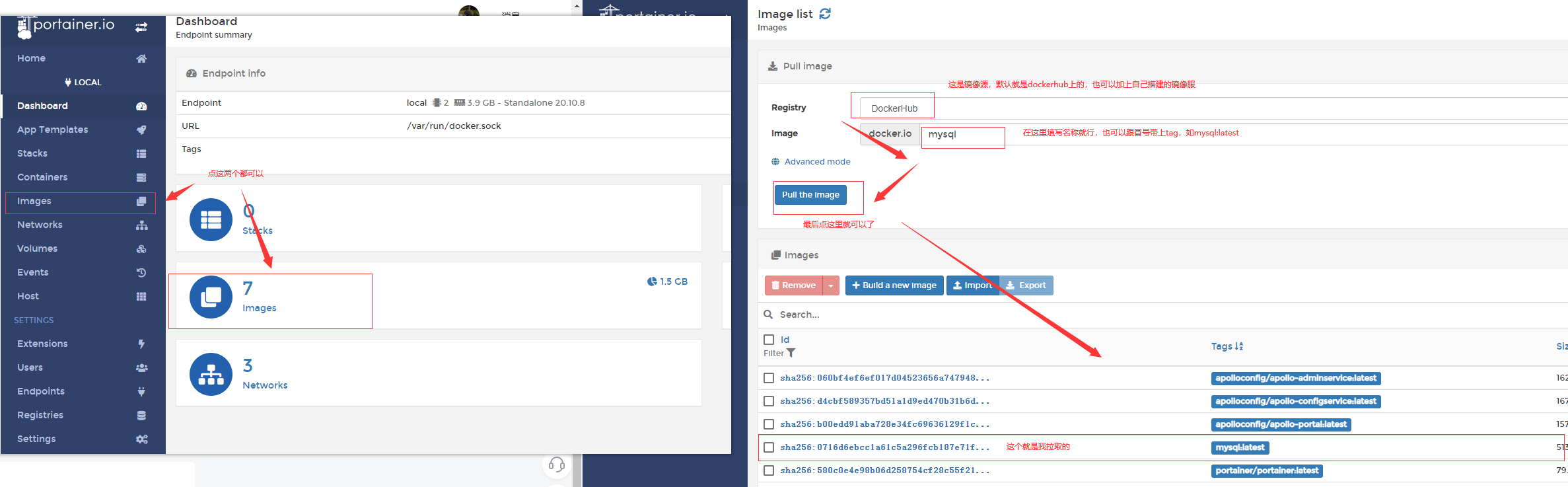Click the large Stacks circle icon
This screenshot has height=487, width=1568.
211,219
